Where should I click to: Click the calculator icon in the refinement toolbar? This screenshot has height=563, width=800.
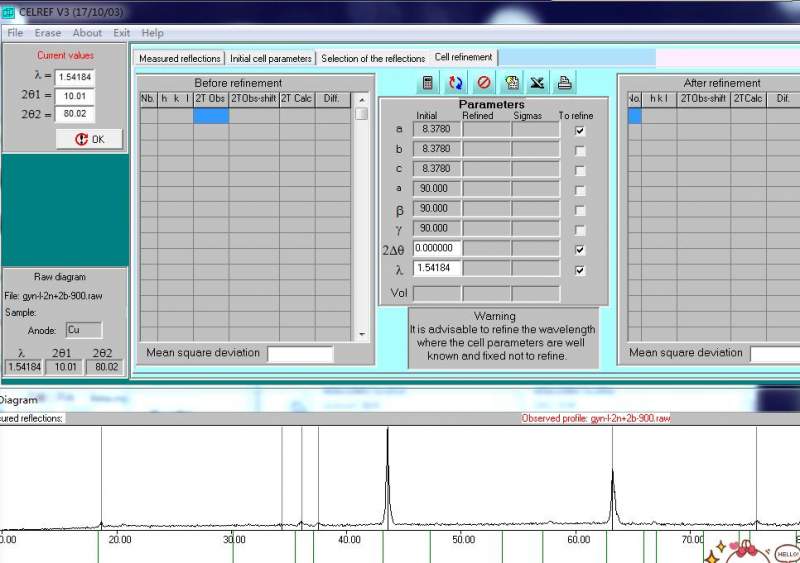[x=428, y=83]
